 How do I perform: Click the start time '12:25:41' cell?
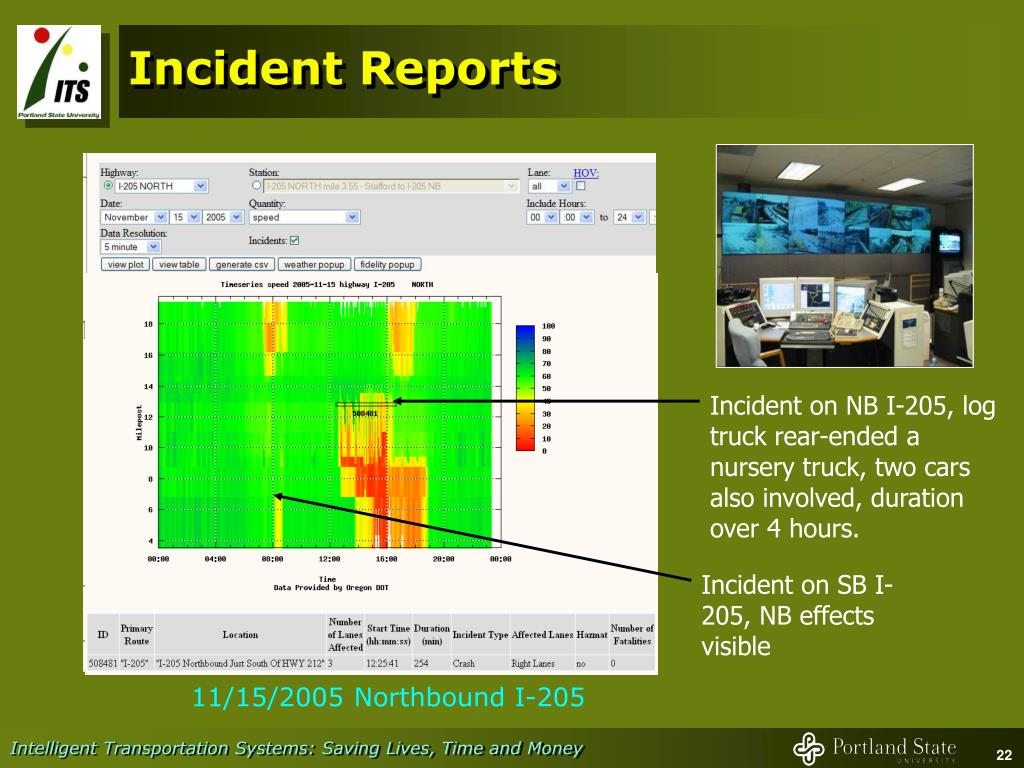tap(382, 663)
